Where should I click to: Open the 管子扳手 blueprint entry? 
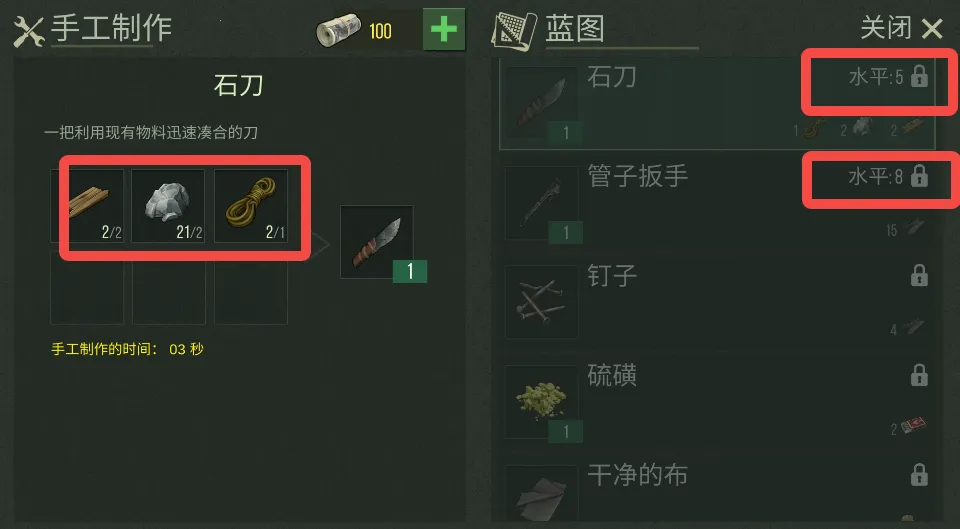pyautogui.click(x=718, y=203)
